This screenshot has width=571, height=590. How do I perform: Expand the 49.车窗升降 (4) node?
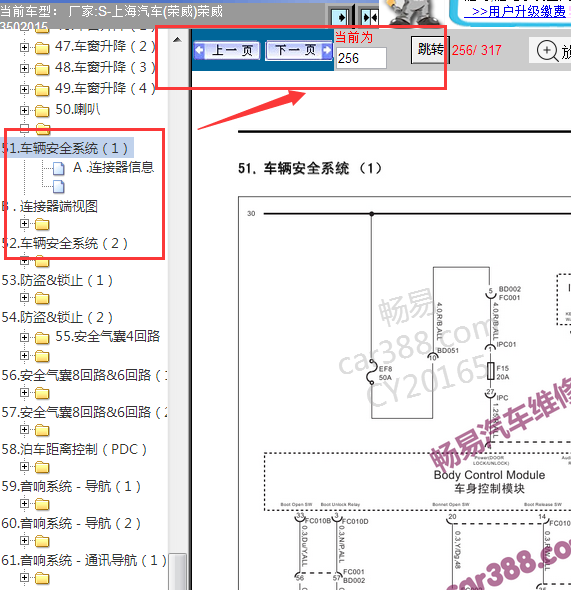pyautogui.click(x=24, y=90)
